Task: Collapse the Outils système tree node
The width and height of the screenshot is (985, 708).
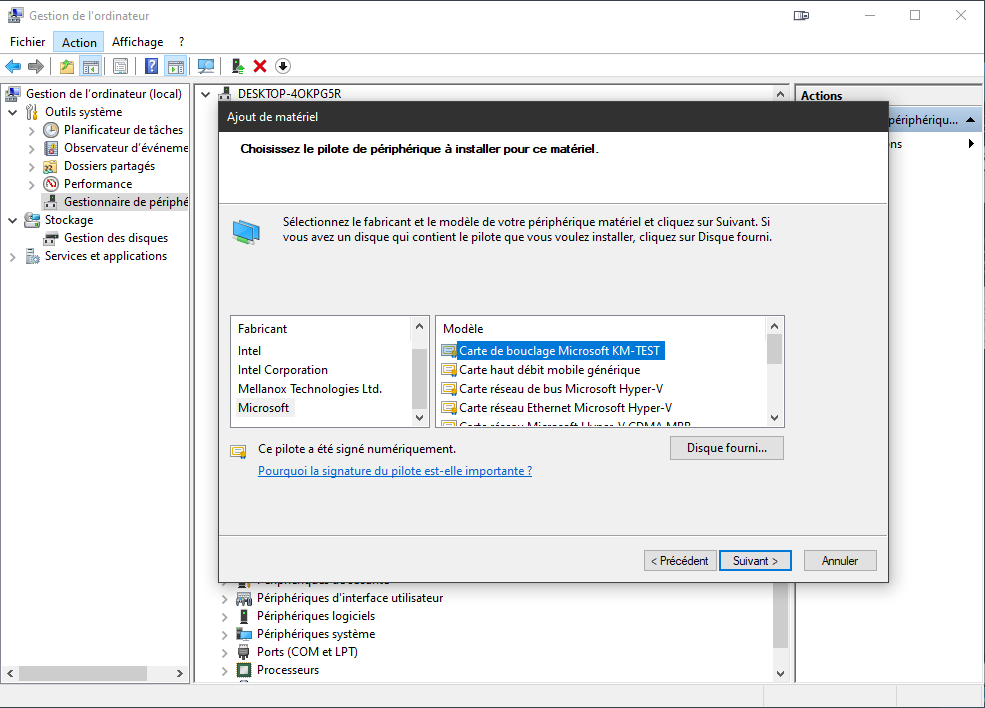Action: (13, 112)
